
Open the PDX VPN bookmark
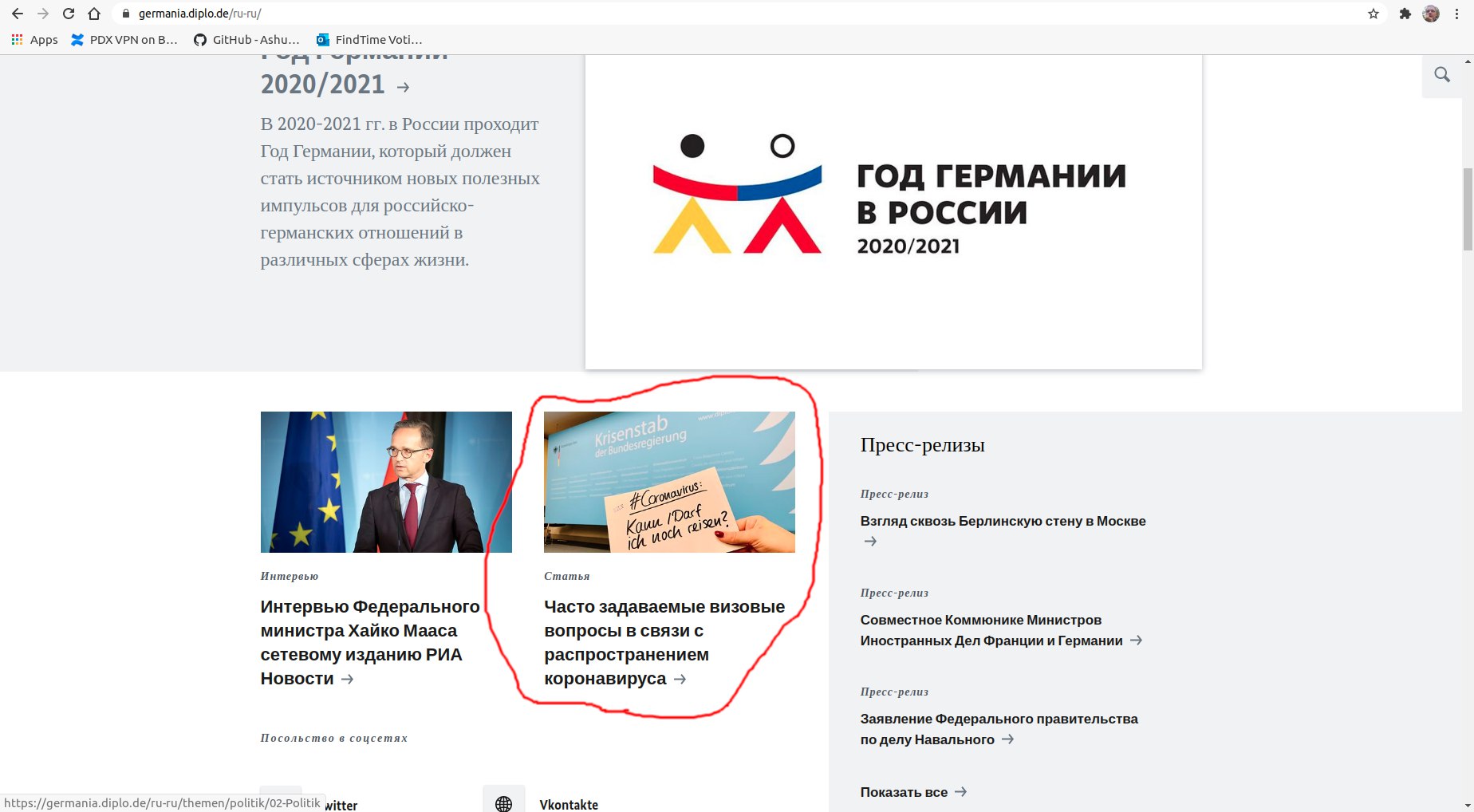pos(124,40)
